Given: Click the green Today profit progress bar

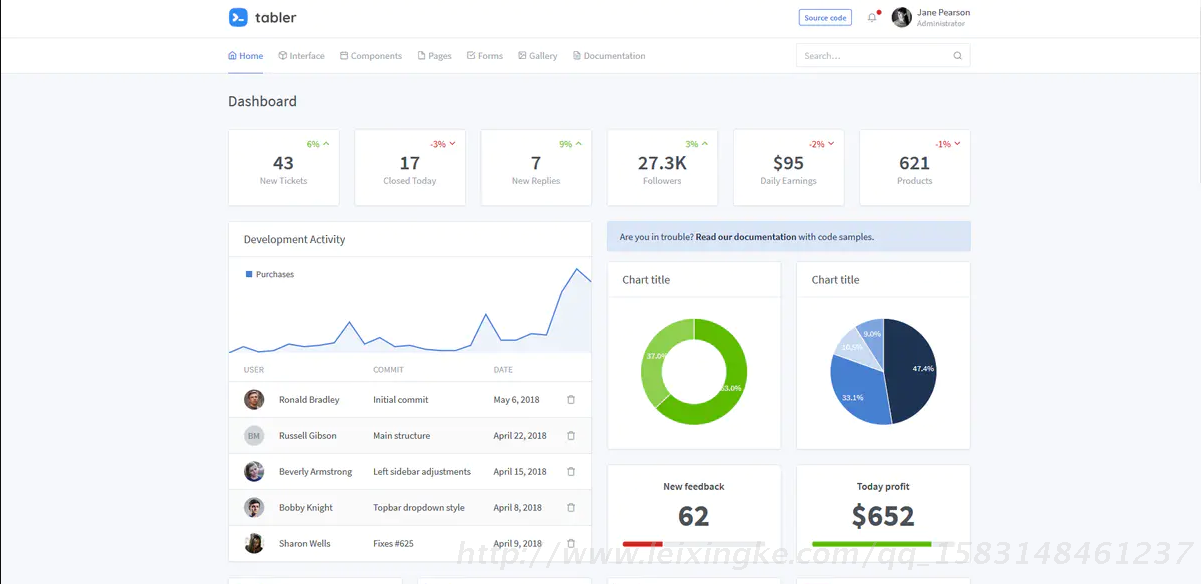Looking at the screenshot, I should 871,544.
